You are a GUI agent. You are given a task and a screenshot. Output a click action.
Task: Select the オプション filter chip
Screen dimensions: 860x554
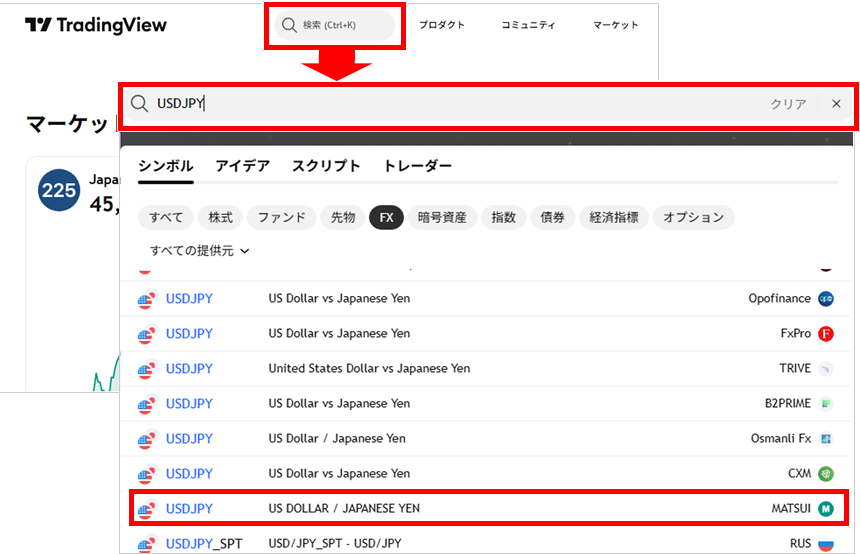[x=693, y=217]
